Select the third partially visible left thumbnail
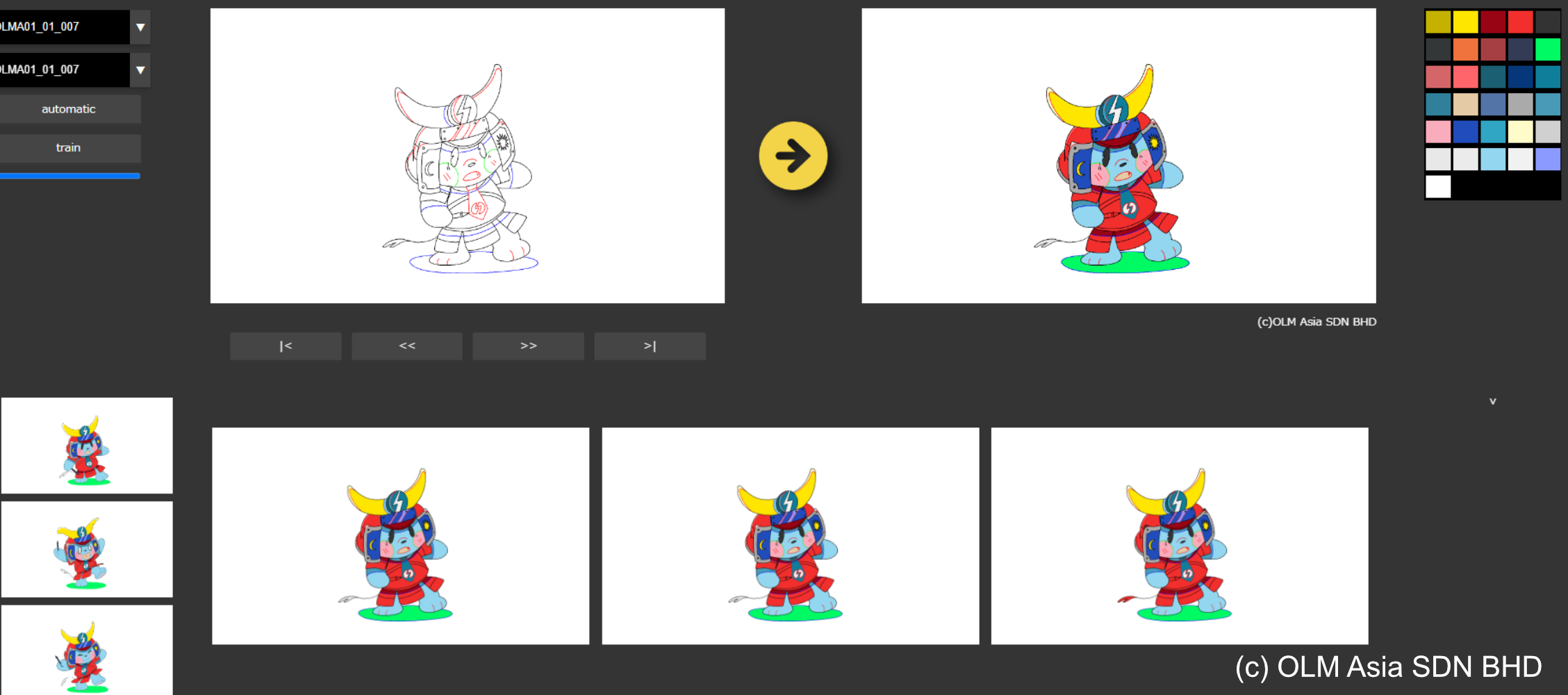 click(87, 650)
